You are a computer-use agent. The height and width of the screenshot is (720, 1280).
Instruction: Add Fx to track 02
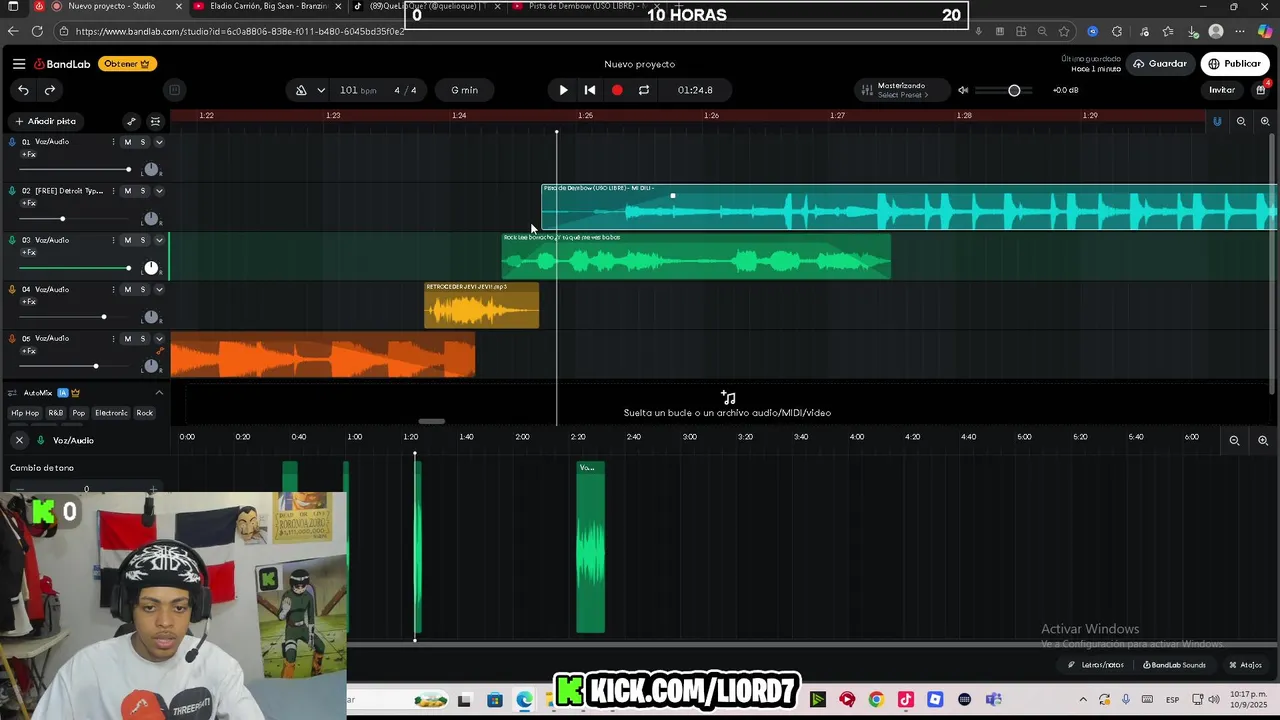coord(29,203)
